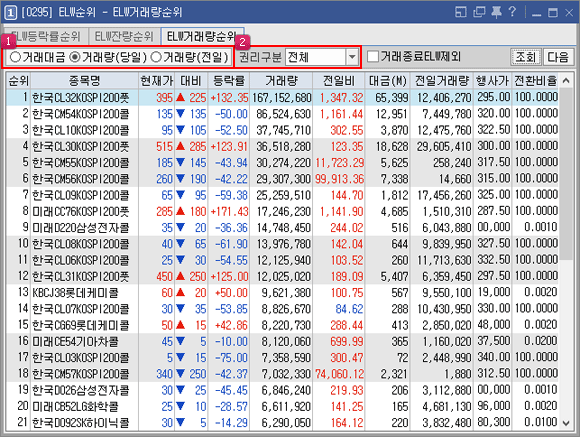This screenshot has width=580, height=437.
Task: Select row 한국CM56KOSPI200콜
Action: pyautogui.click(x=283, y=179)
